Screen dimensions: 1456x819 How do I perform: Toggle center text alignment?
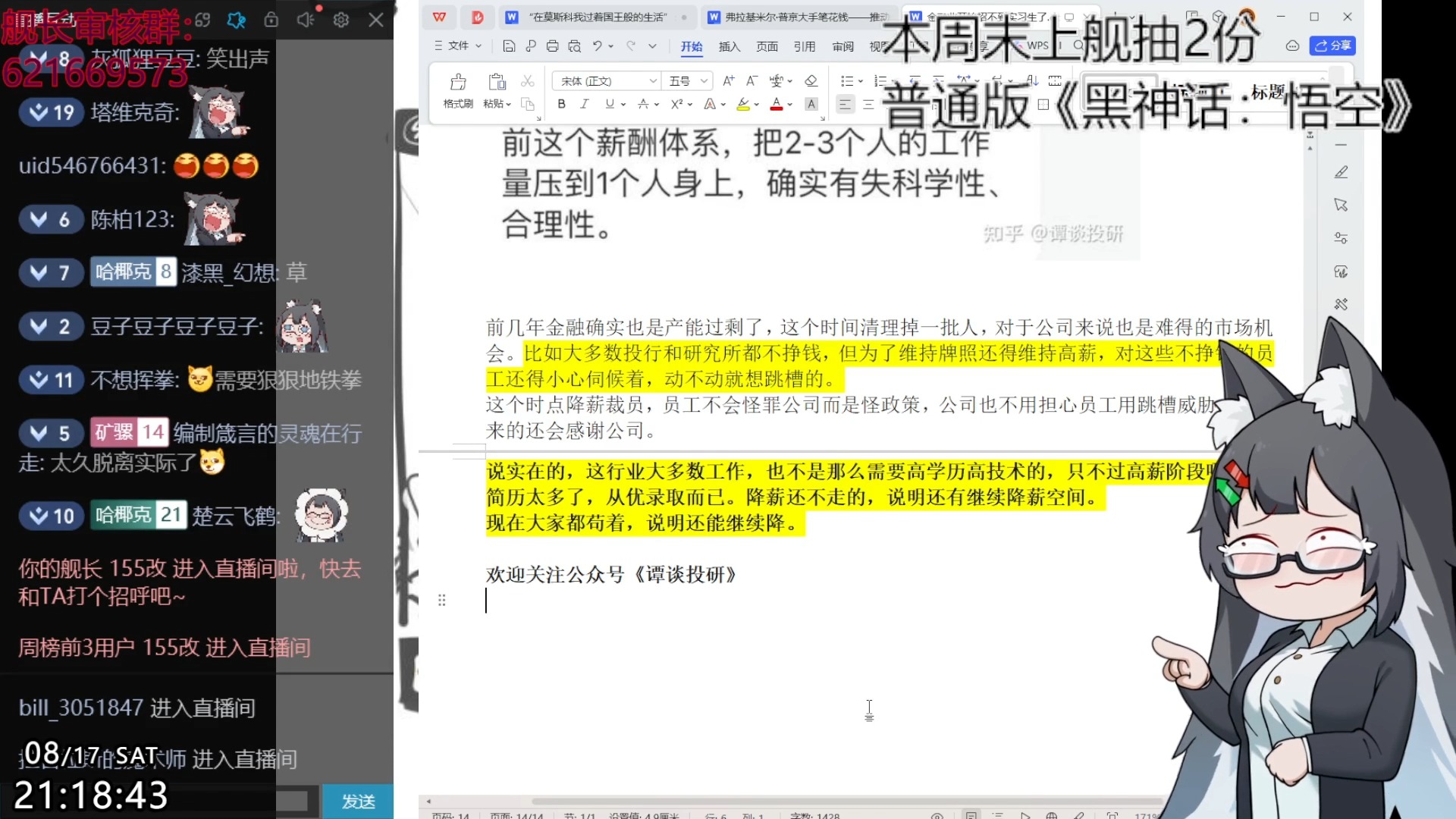868,105
